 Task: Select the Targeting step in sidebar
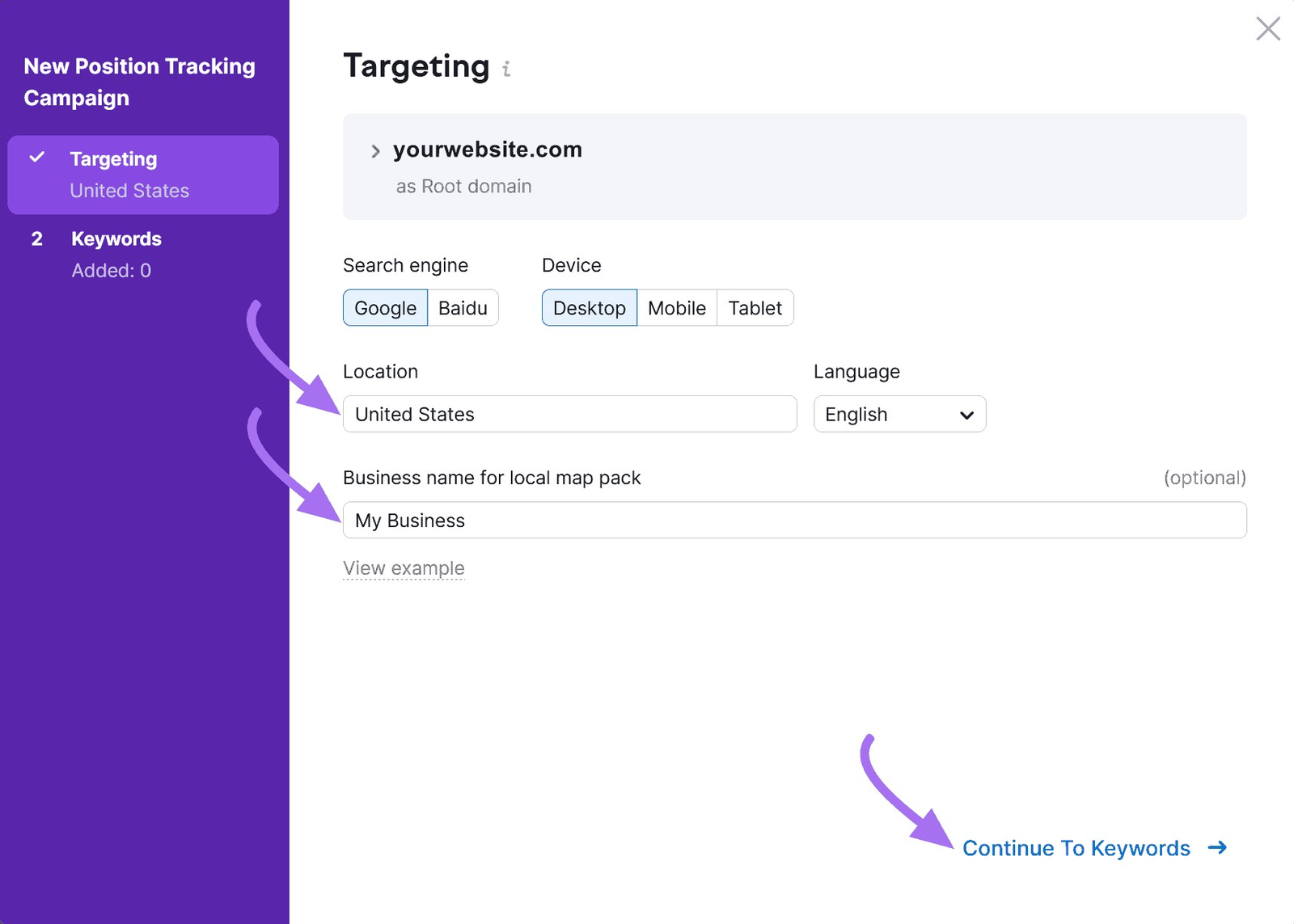click(x=113, y=158)
